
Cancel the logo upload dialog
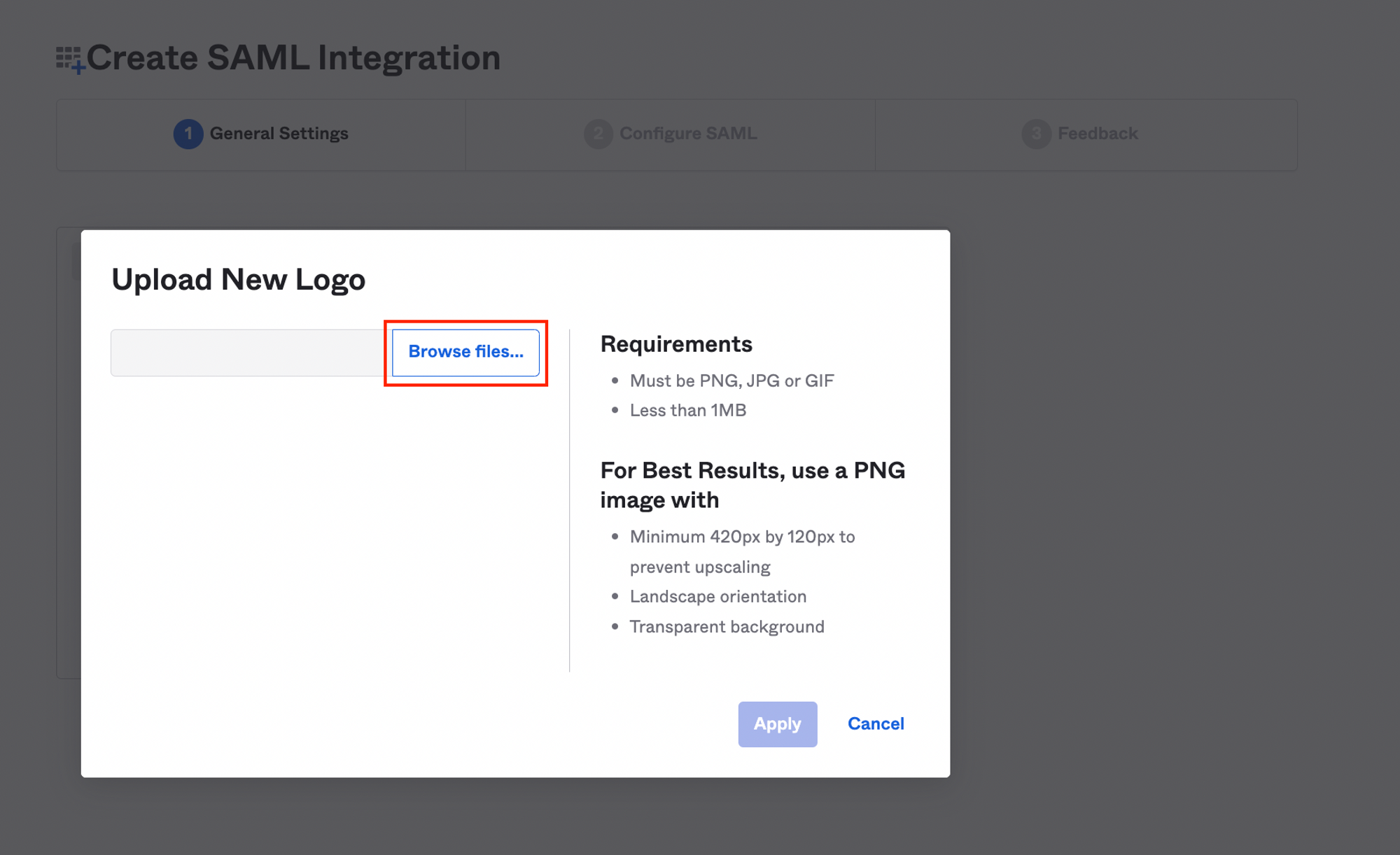click(x=876, y=724)
